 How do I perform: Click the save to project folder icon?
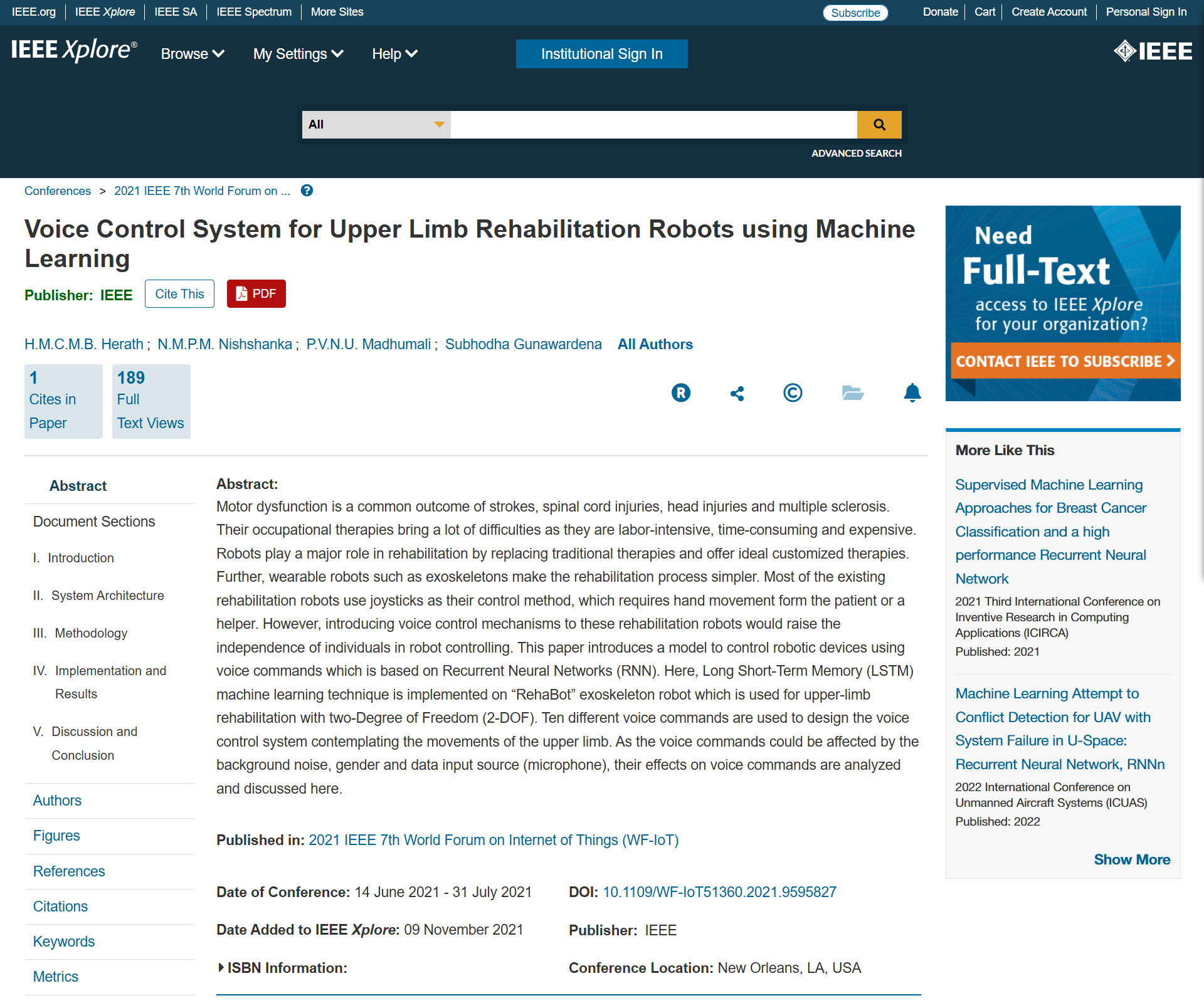[x=852, y=393]
